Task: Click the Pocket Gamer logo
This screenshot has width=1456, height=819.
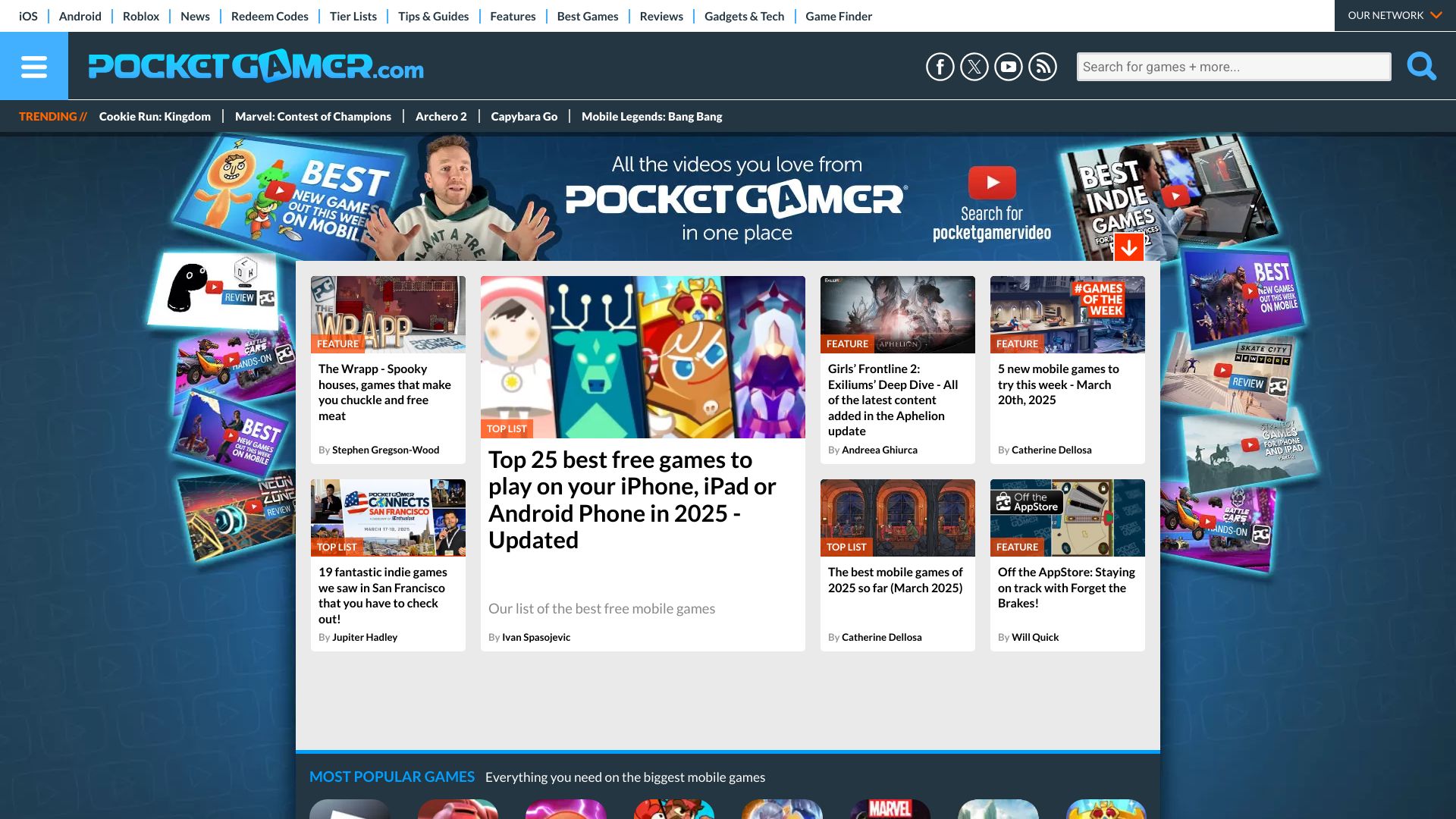Action: click(256, 67)
